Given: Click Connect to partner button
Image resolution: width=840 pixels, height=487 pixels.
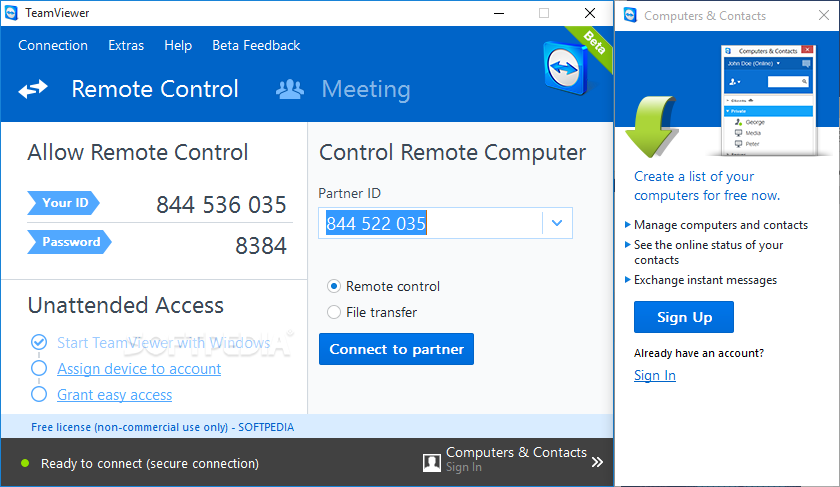Looking at the screenshot, I should click(396, 349).
